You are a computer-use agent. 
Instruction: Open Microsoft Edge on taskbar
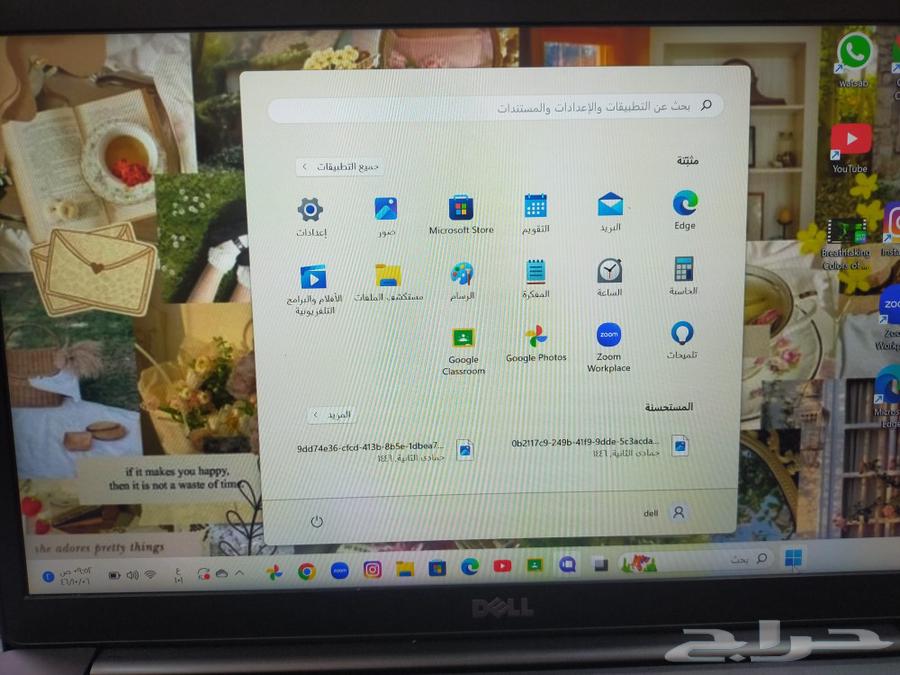pyautogui.click(x=470, y=567)
